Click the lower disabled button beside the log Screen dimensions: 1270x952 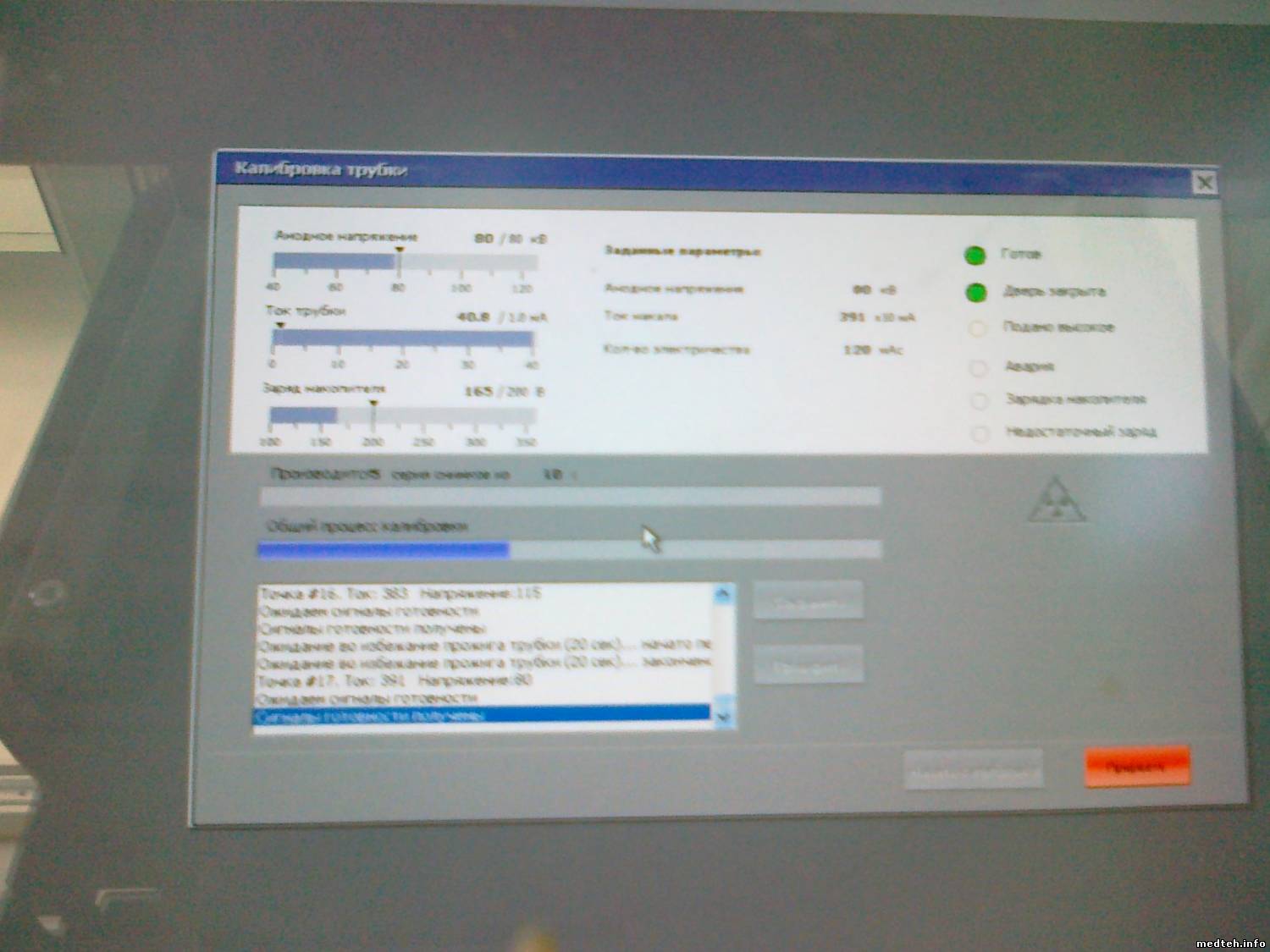point(808,666)
